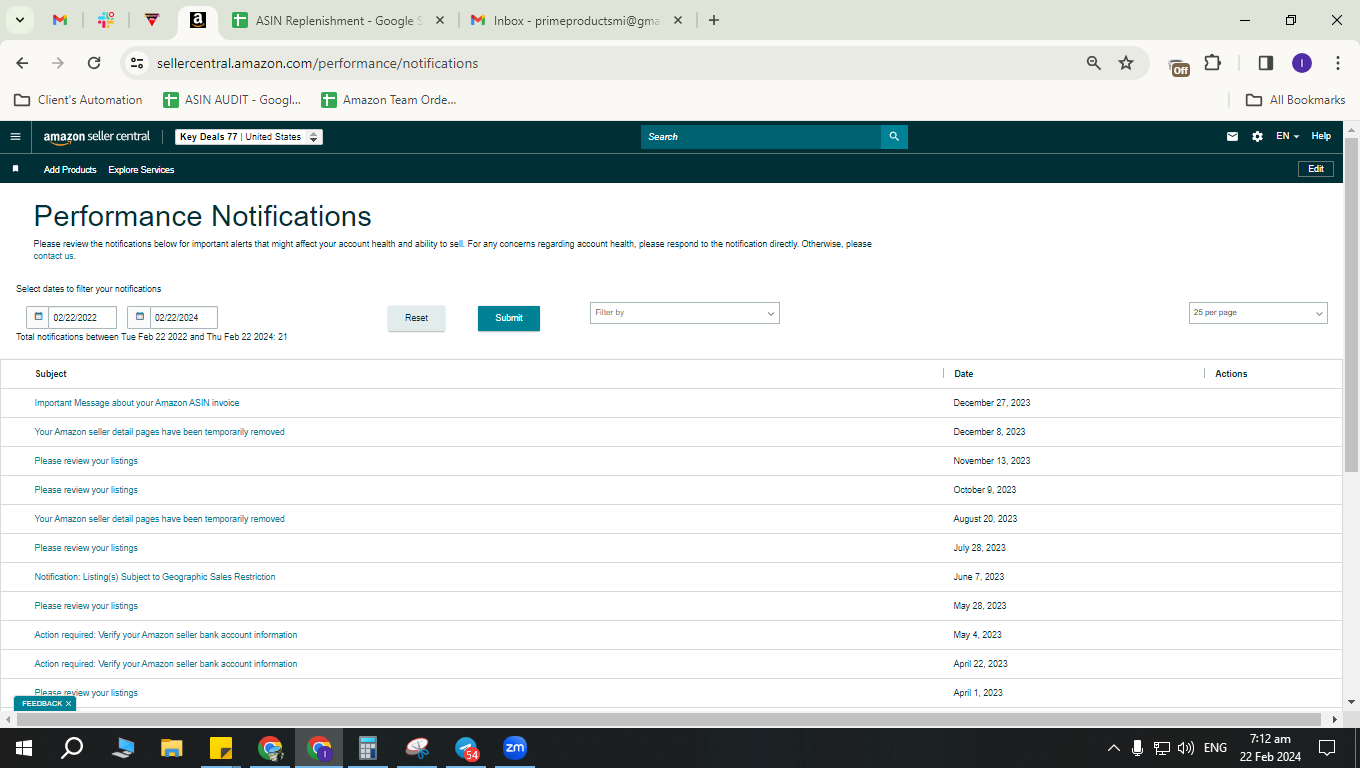
Task: Open the Windows Start menu
Action: (x=24, y=748)
